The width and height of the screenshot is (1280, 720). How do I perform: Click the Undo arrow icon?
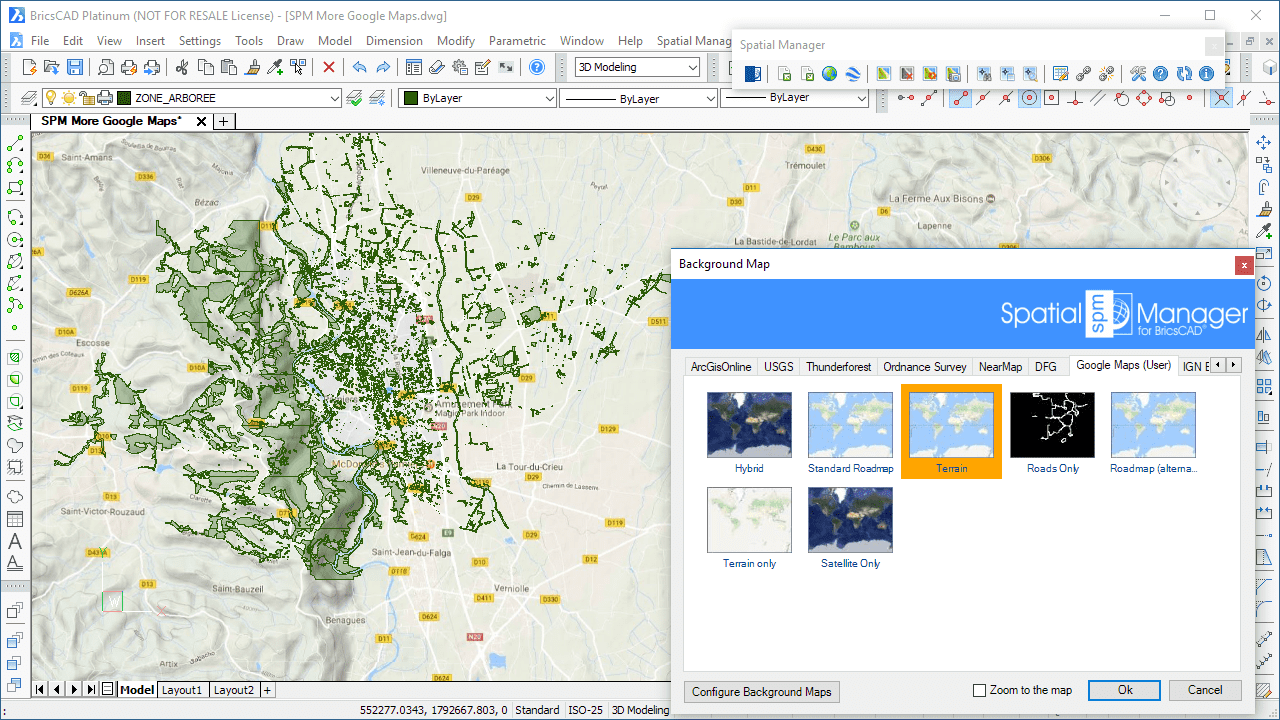point(359,67)
